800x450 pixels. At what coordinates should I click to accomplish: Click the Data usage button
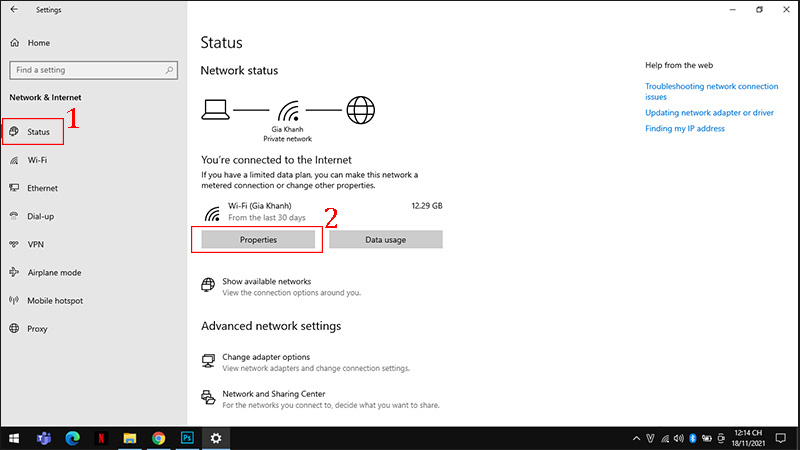pos(385,240)
